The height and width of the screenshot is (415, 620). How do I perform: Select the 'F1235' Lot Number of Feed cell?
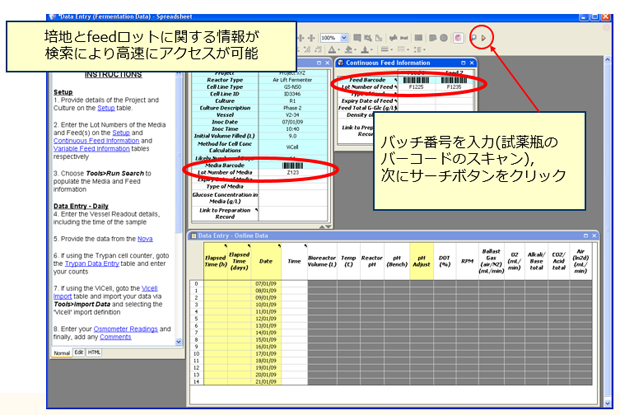pos(454,87)
